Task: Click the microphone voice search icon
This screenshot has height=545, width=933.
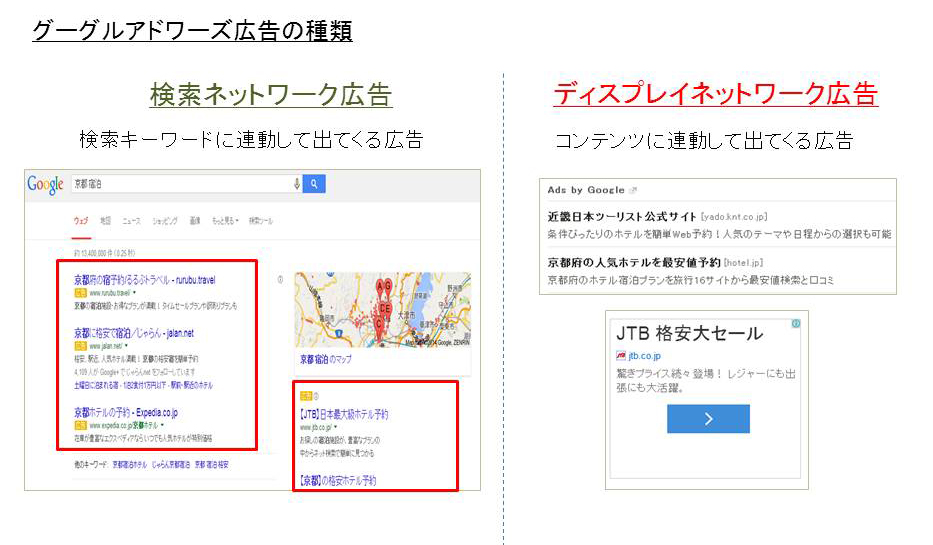Action: click(x=296, y=184)
